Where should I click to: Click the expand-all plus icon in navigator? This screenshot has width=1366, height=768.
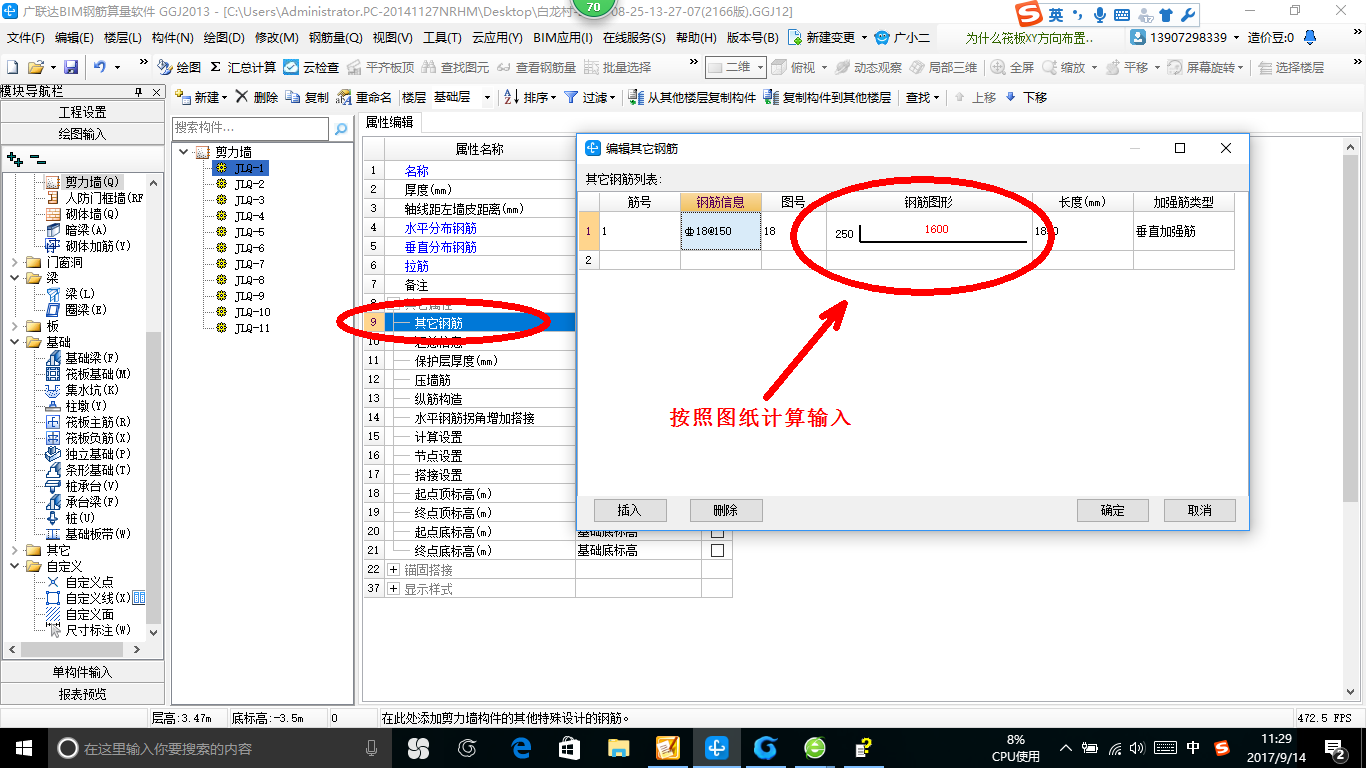14,158
